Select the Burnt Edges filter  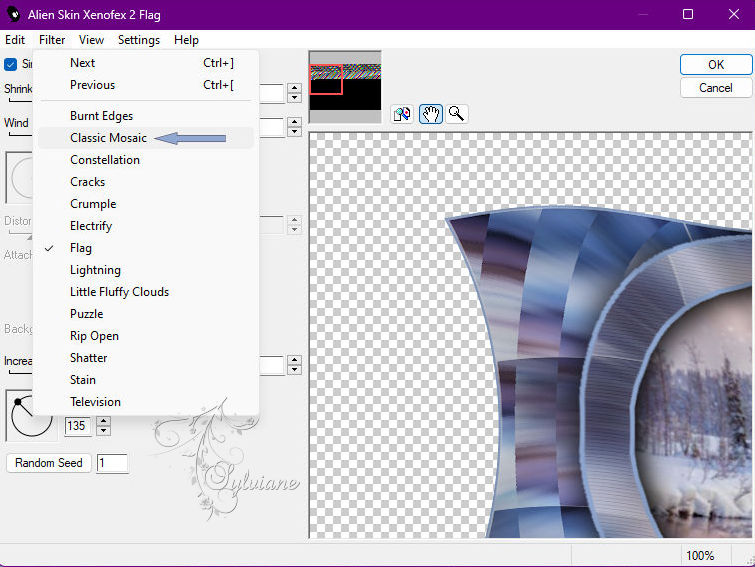(x=146, y=116)
